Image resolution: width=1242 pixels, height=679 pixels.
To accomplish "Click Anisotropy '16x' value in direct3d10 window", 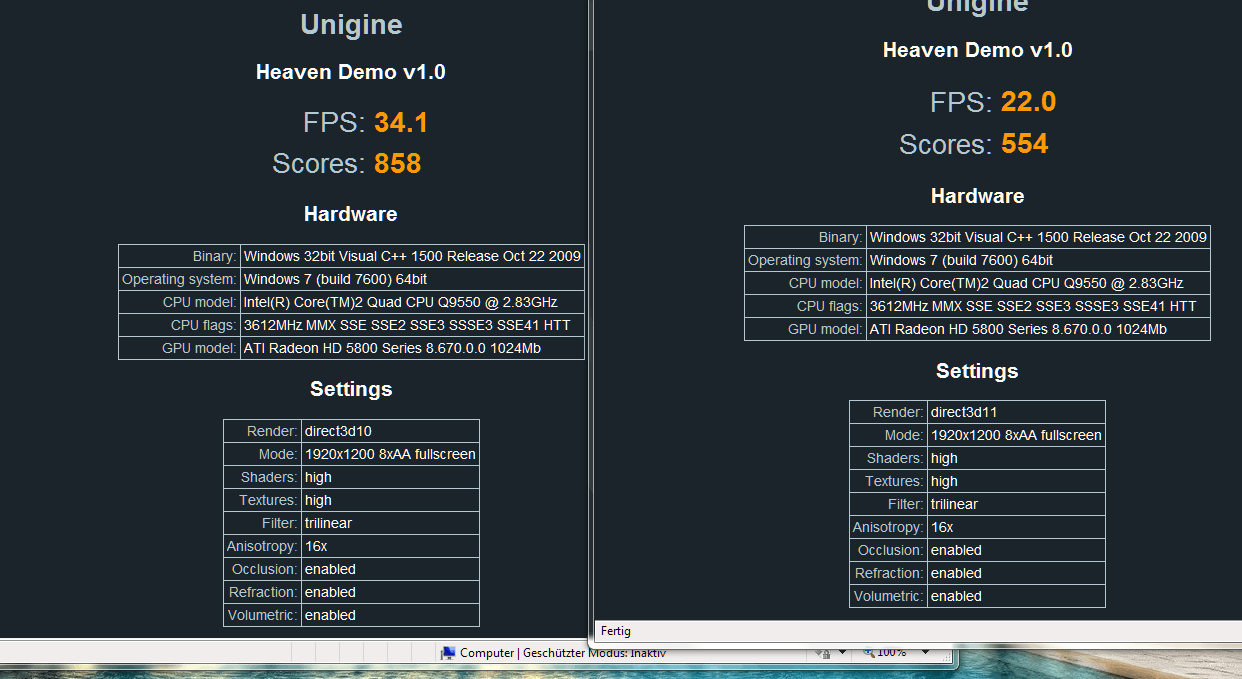I will coord(316,546).
